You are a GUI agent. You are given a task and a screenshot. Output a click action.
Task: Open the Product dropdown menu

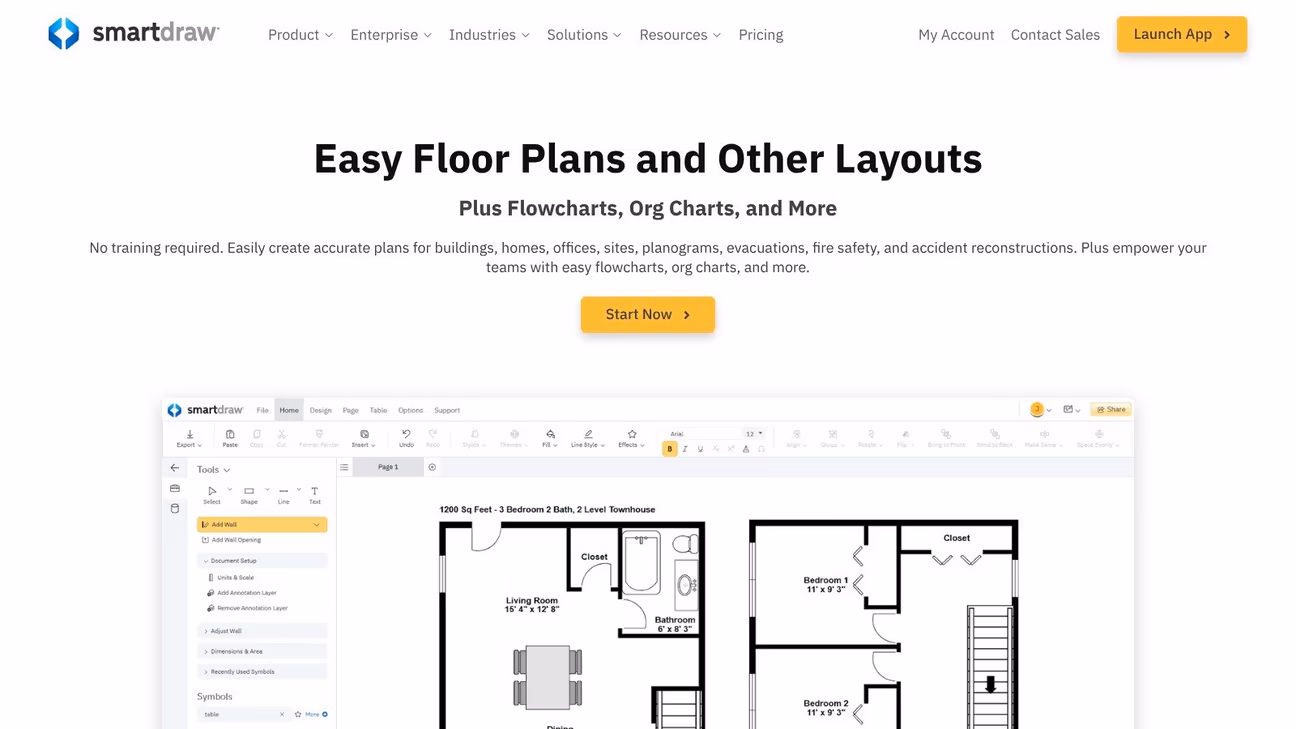coord(300,35)
